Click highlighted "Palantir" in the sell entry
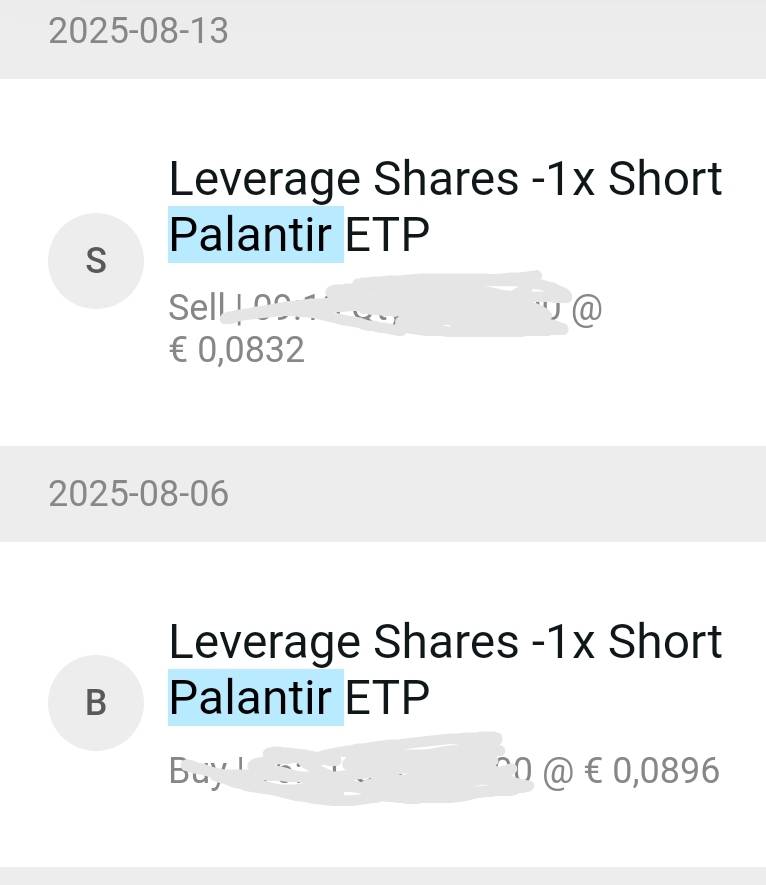This screenshot has width=766, height=885. (255, 235)
